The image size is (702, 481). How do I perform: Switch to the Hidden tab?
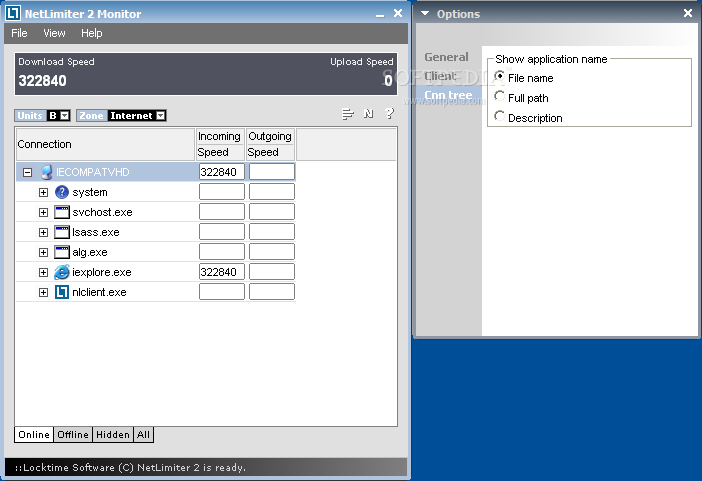click(x=113, y=434)
